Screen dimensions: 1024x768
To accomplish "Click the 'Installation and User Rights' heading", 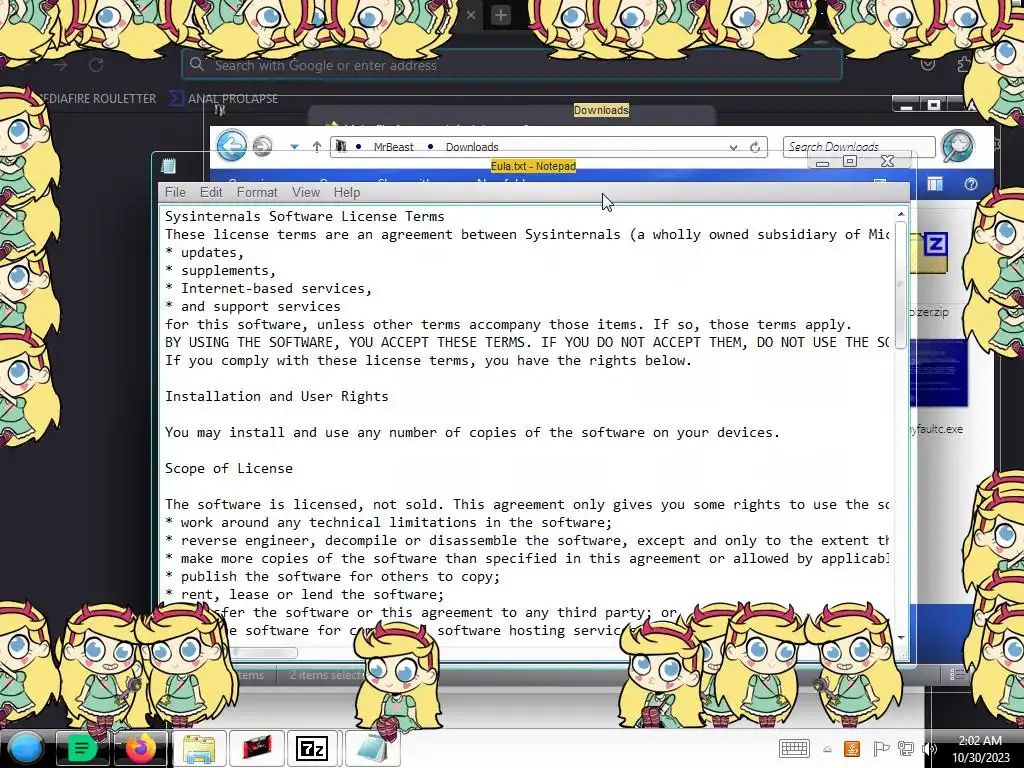I will click(276, 396).
